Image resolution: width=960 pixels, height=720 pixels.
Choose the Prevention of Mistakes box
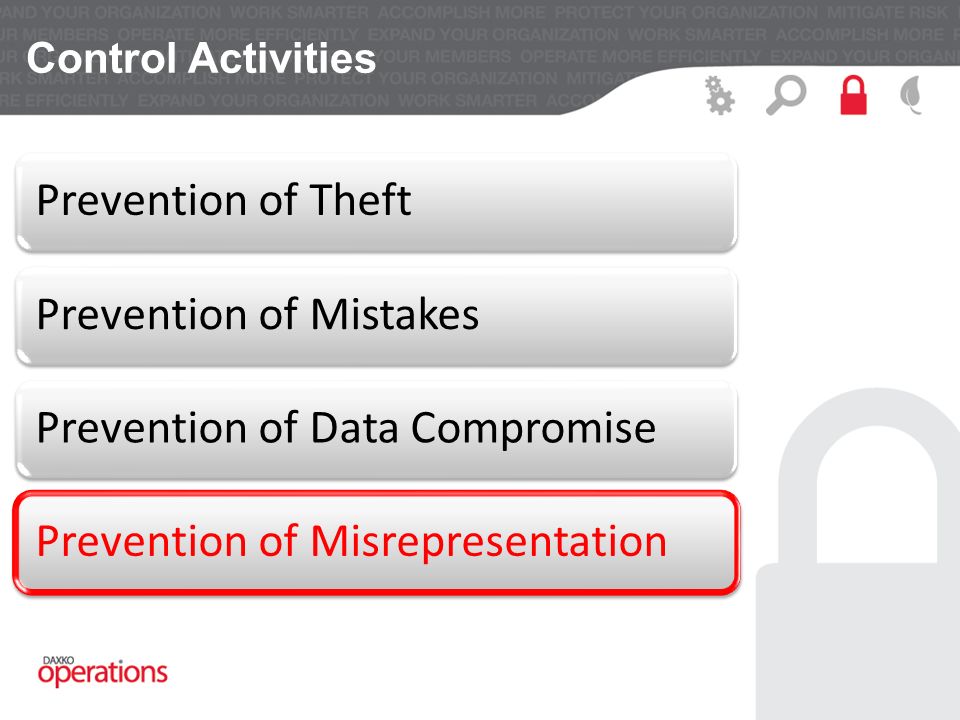point(376,317)
